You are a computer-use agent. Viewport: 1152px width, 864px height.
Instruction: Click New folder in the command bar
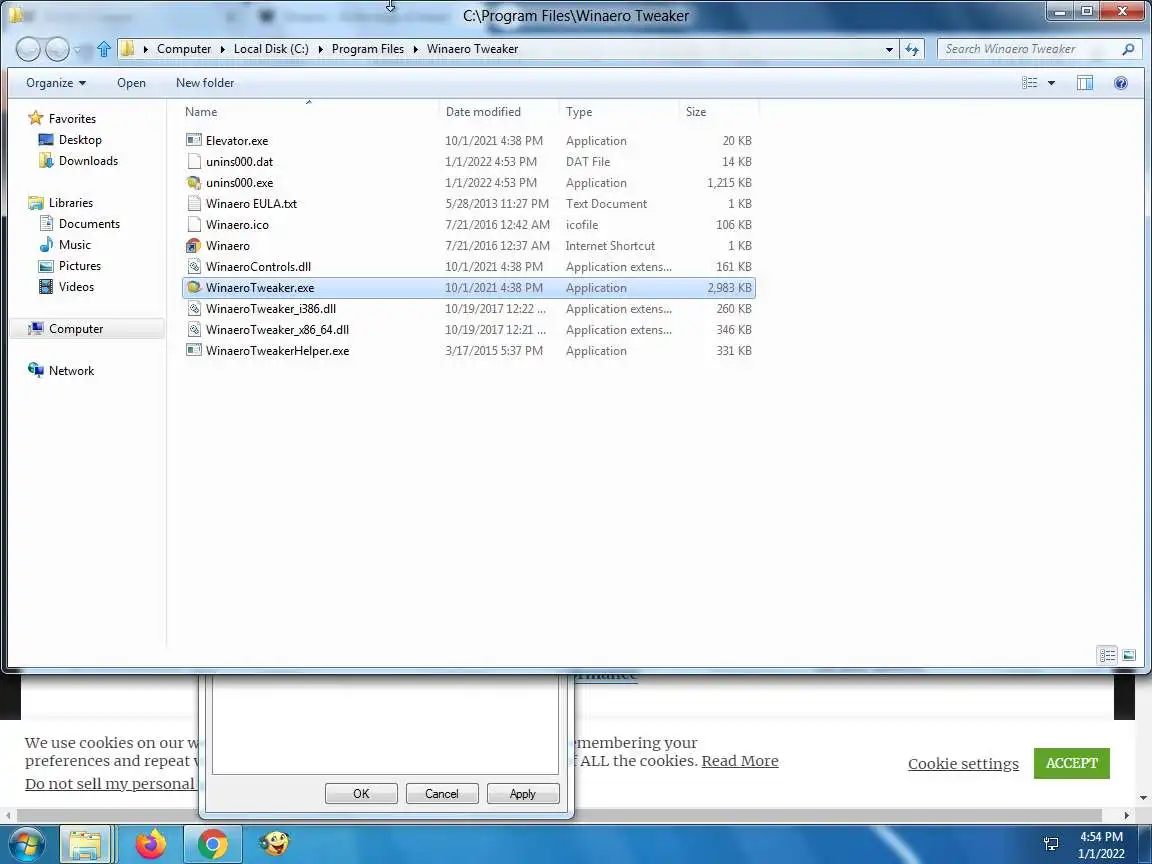(205, 83)
